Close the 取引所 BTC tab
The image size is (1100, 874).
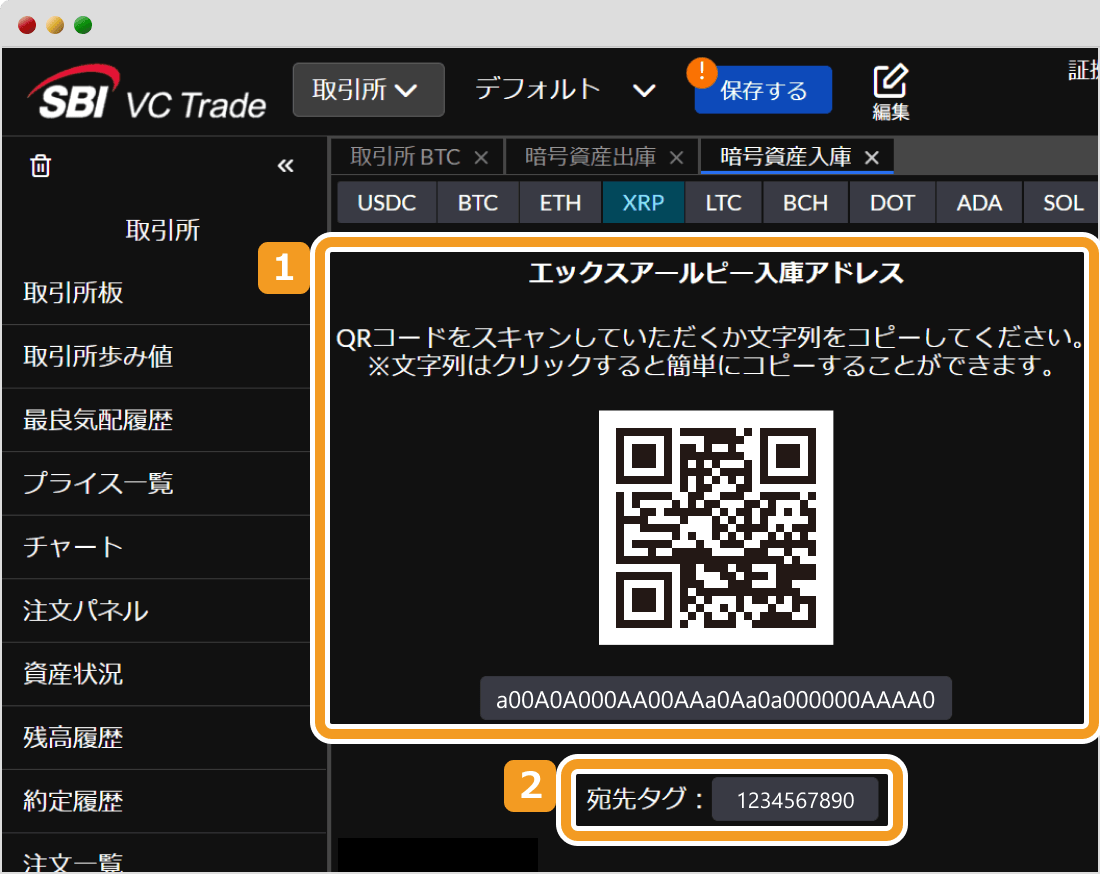tap(481, 158)
